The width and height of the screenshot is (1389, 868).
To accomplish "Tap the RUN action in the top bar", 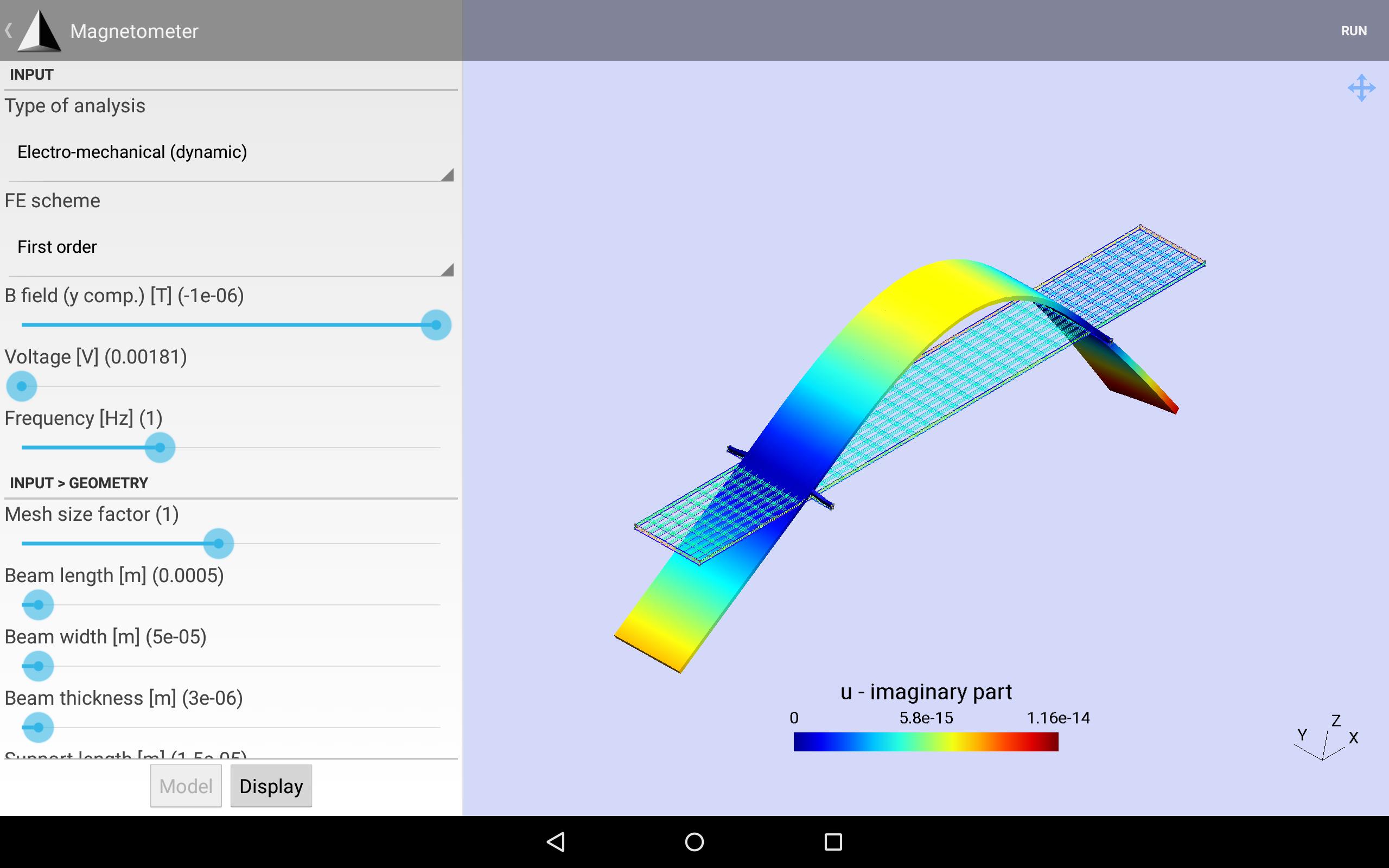I will [1354, 30].
